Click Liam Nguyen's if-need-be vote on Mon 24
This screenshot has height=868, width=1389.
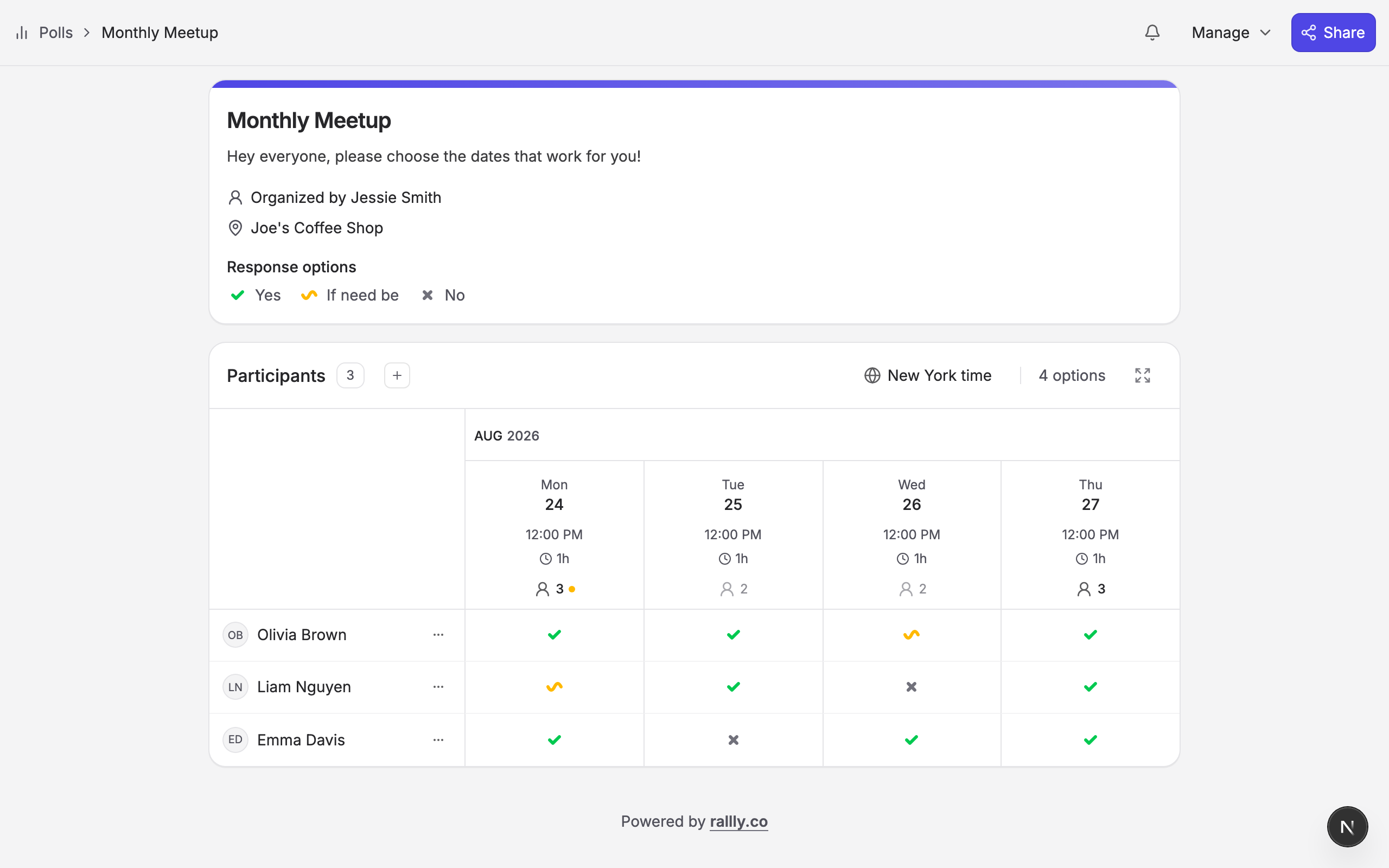pos(554,687)
